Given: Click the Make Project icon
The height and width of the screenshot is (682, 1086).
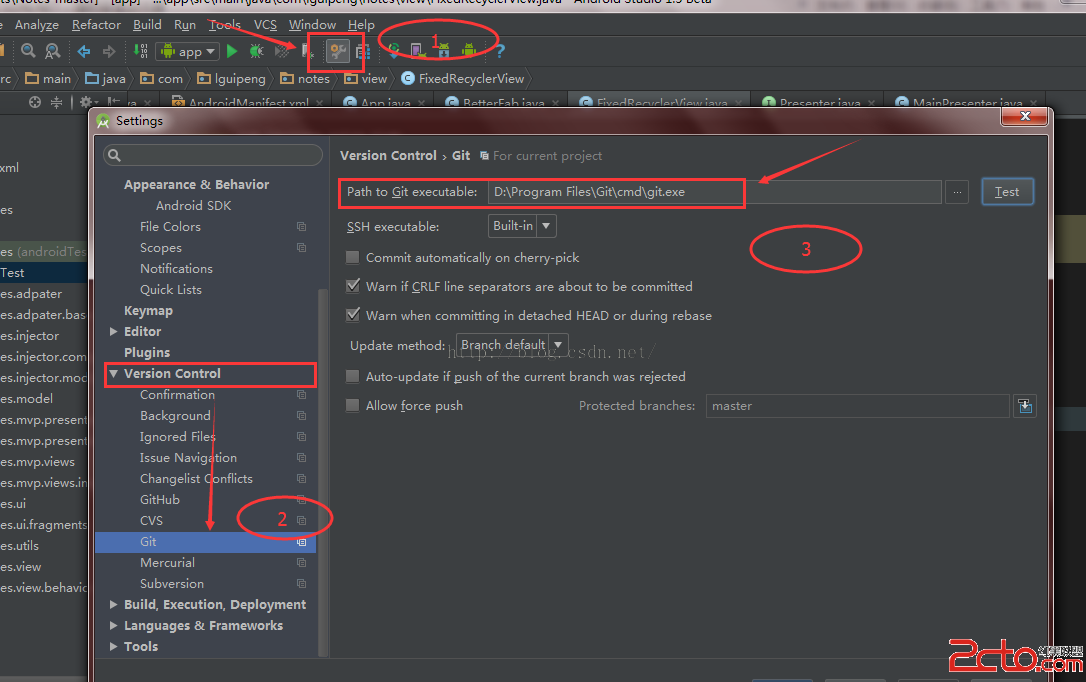Looking at the screenshot, I should (140, 51).
